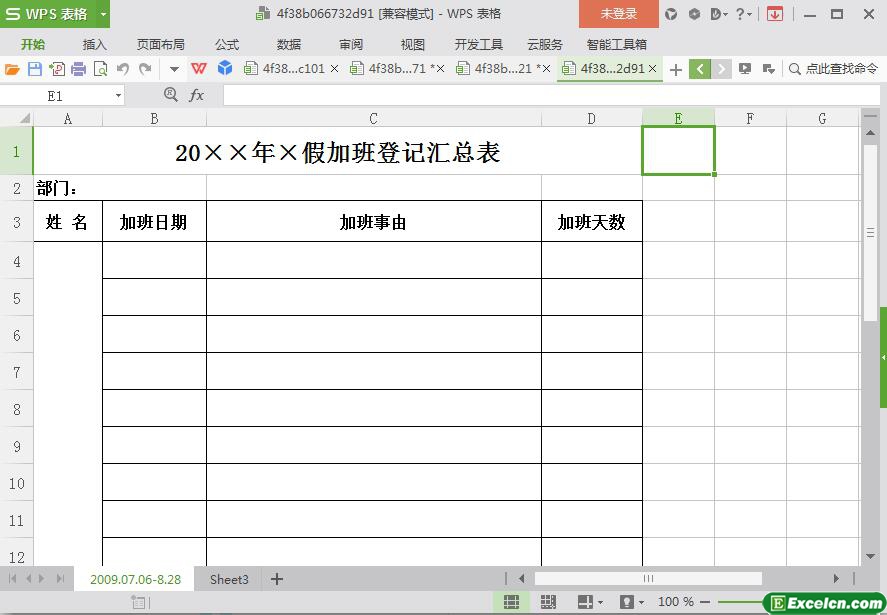Click the 未登录 login button

(x=618, y=14)
